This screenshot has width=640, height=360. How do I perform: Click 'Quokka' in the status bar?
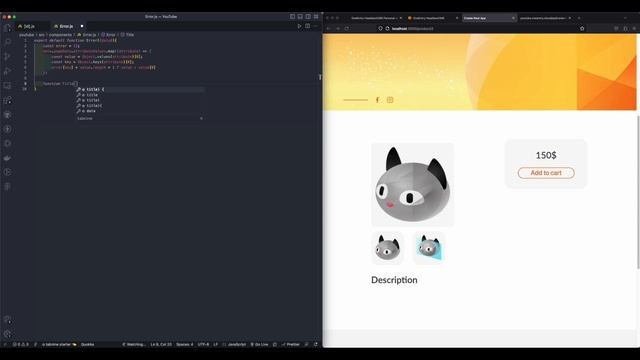(x=87, y=344)
